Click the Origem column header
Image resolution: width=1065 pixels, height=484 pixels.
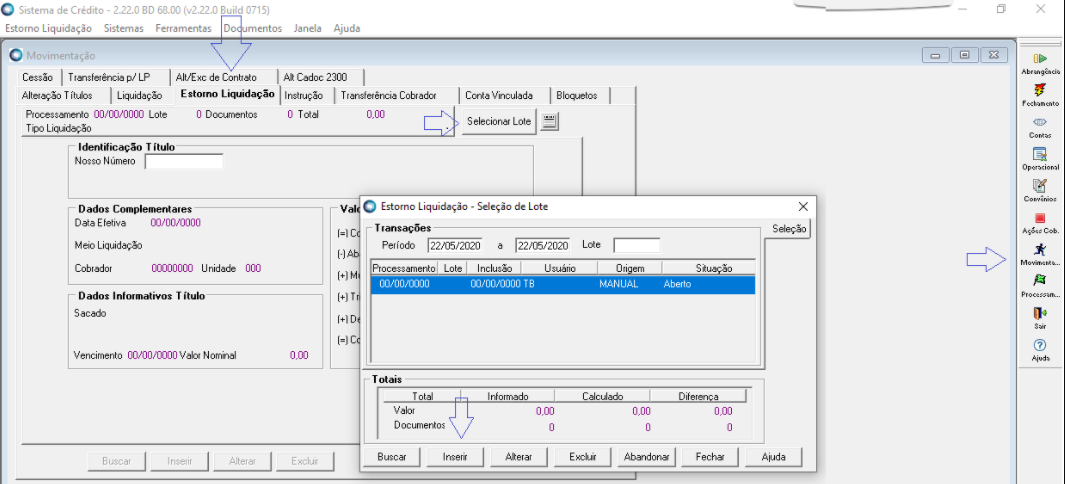tap(629, 268)
